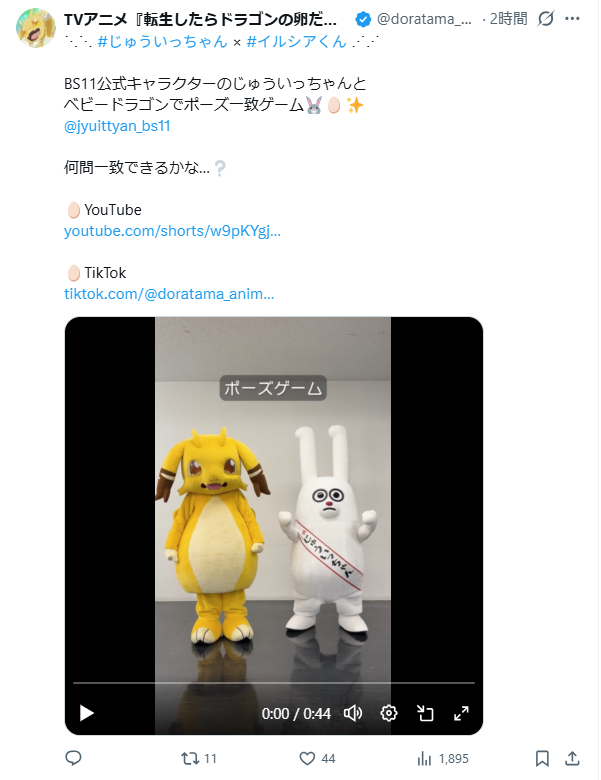The width and height of the screenshot is (601, 780).
Task: Click the Grok explain icon beside timestamp
Action: click(546, 19)
